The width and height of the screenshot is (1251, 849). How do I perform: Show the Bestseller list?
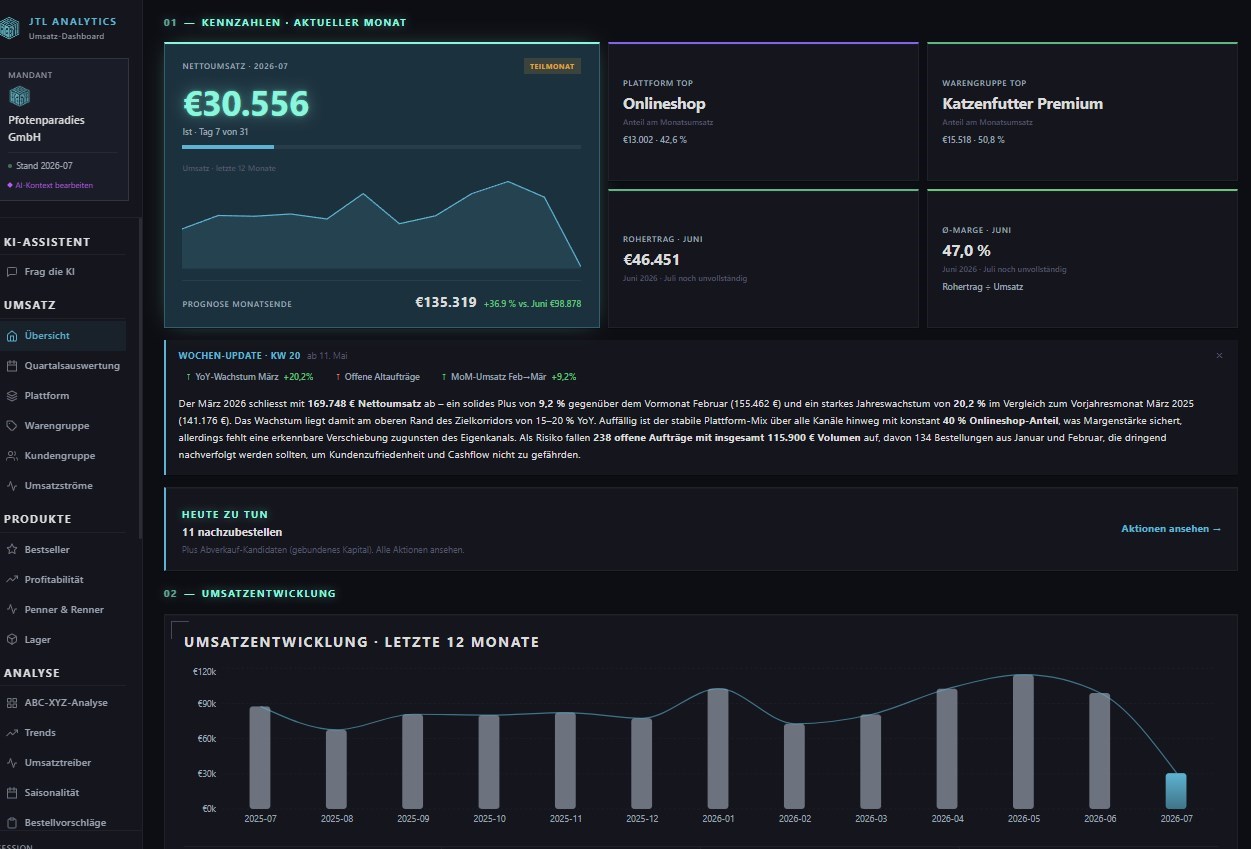pos(63,550)
